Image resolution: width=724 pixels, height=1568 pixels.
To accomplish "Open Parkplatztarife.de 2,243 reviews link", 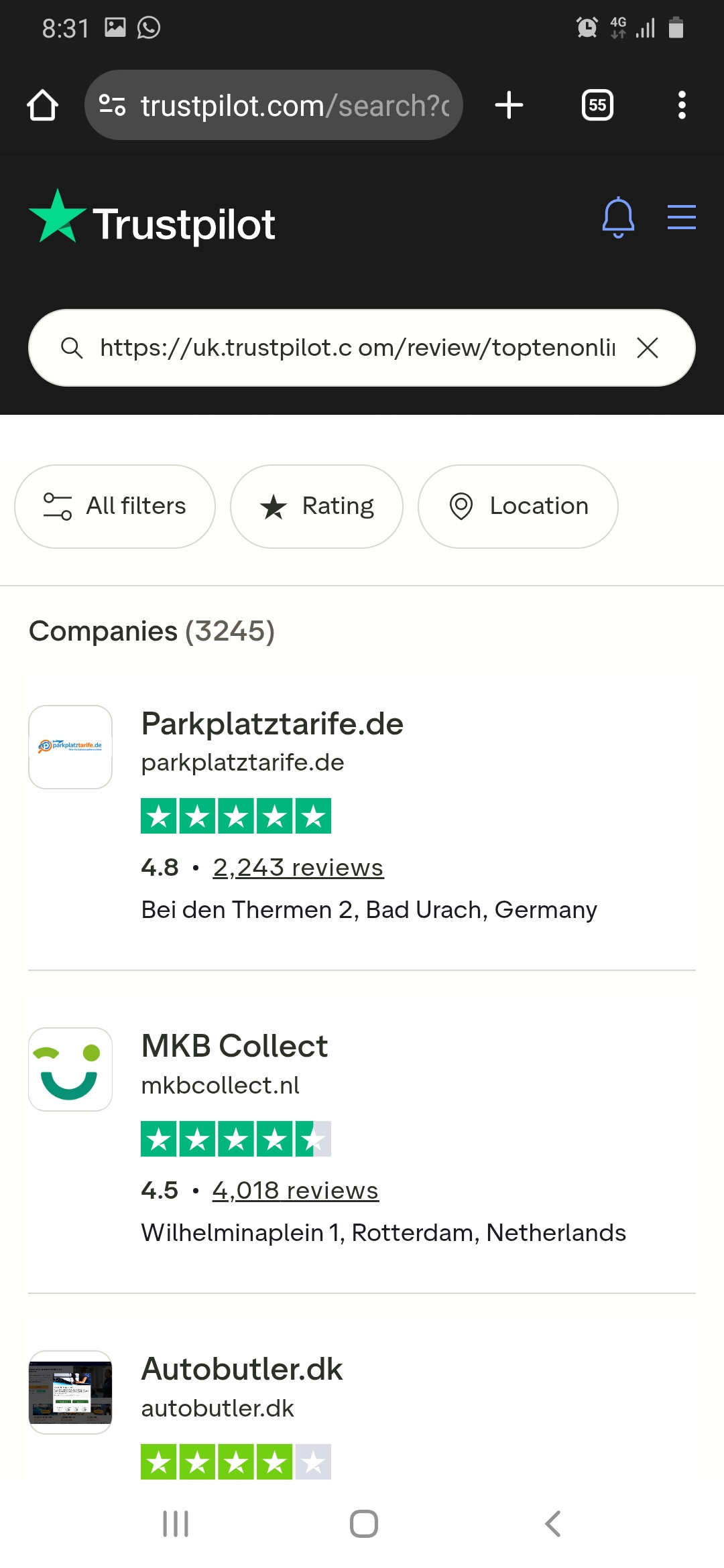I will coord(298,868).
